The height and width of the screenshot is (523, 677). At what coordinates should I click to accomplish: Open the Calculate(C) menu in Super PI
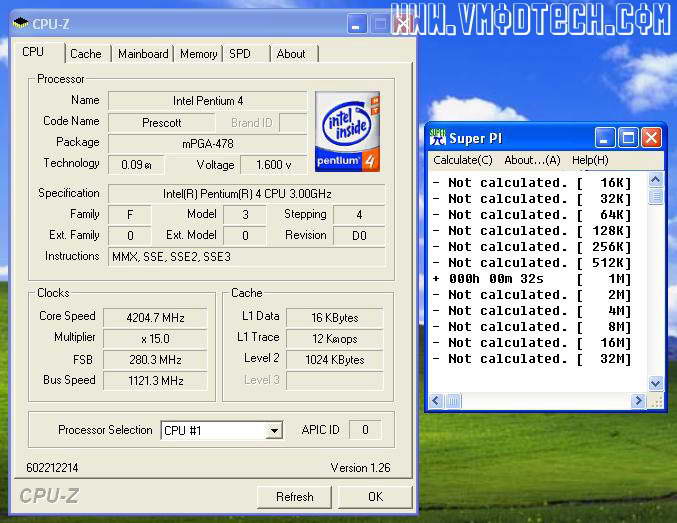462,160
